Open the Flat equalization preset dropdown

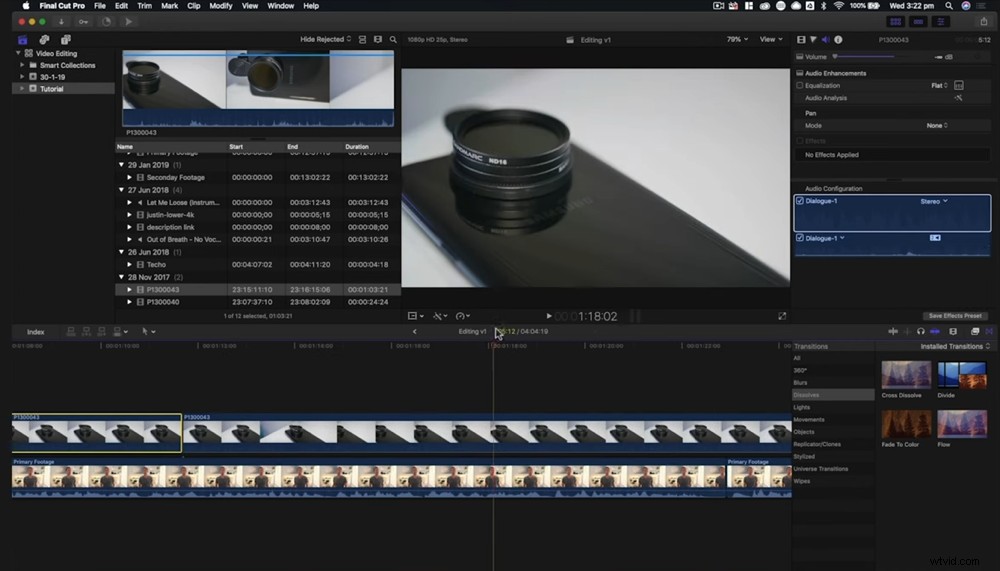[x=939, y=85]
